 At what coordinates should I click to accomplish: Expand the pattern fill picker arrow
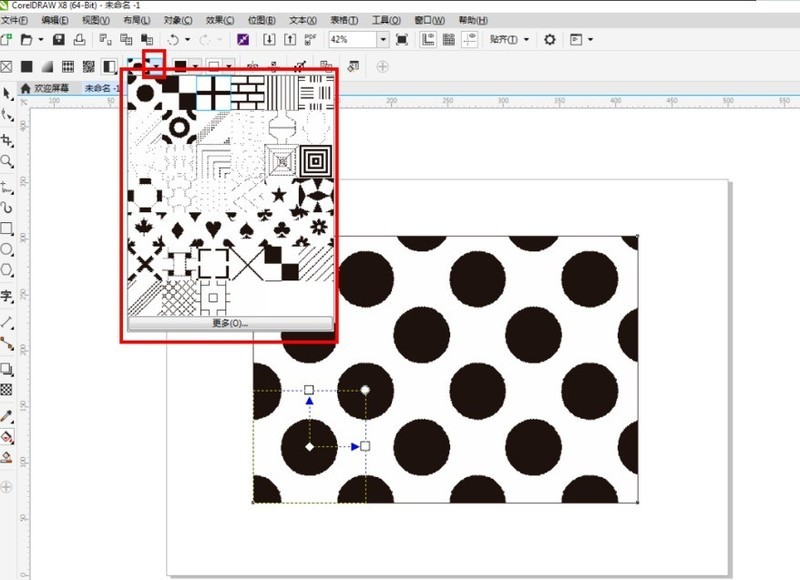click(x=158, y=66)
